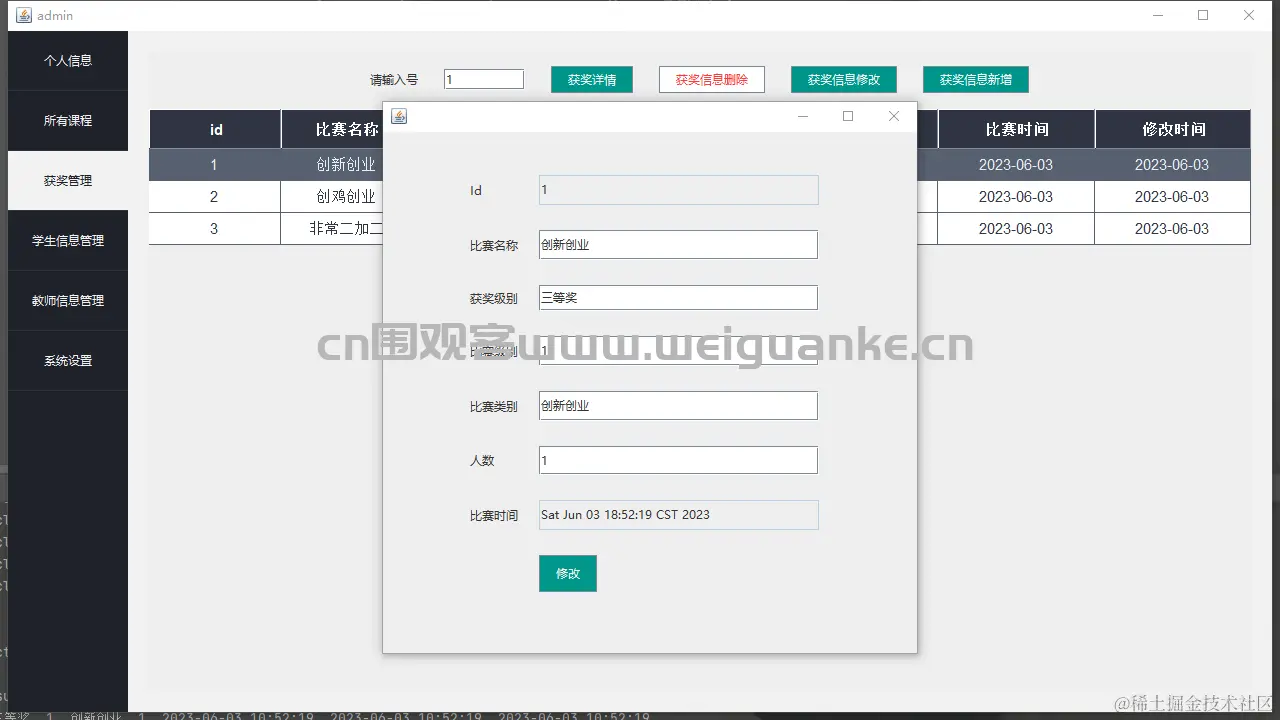This screenshot has height=720, width=1280.
Task: Click row 2's 比赛时间 date cell
Action: (x=1016, y=197)
